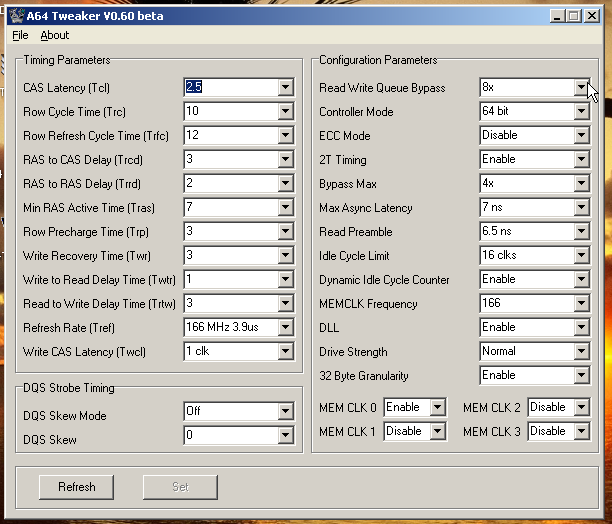The height and width of the screenshot is (524, 612).
Task: Expand the Refresh Rate (Tref) dropdown
Action: [x=286, y=327]
